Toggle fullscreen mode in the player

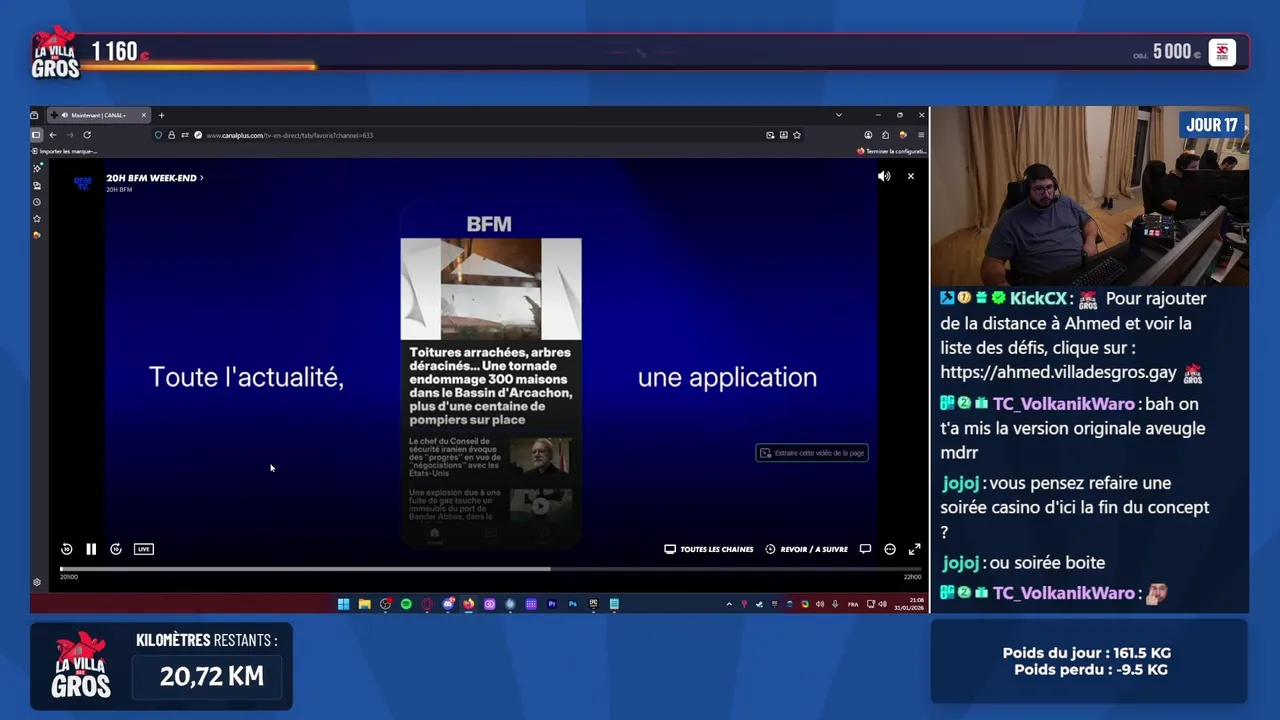[x=914, y=549]
